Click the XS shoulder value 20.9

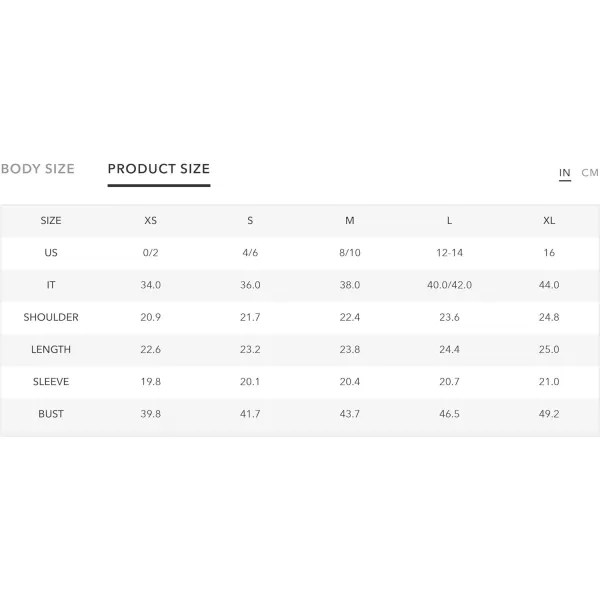click(x=150, y=317)
